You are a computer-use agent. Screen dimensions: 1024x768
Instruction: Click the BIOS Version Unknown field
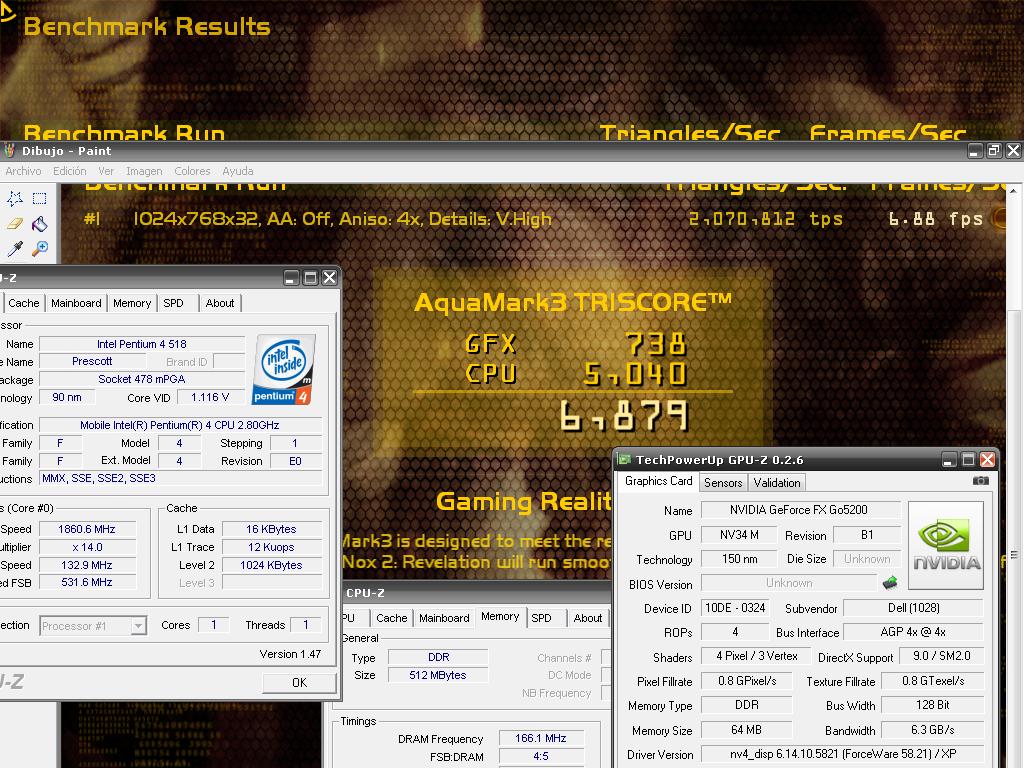pos(789,583)
